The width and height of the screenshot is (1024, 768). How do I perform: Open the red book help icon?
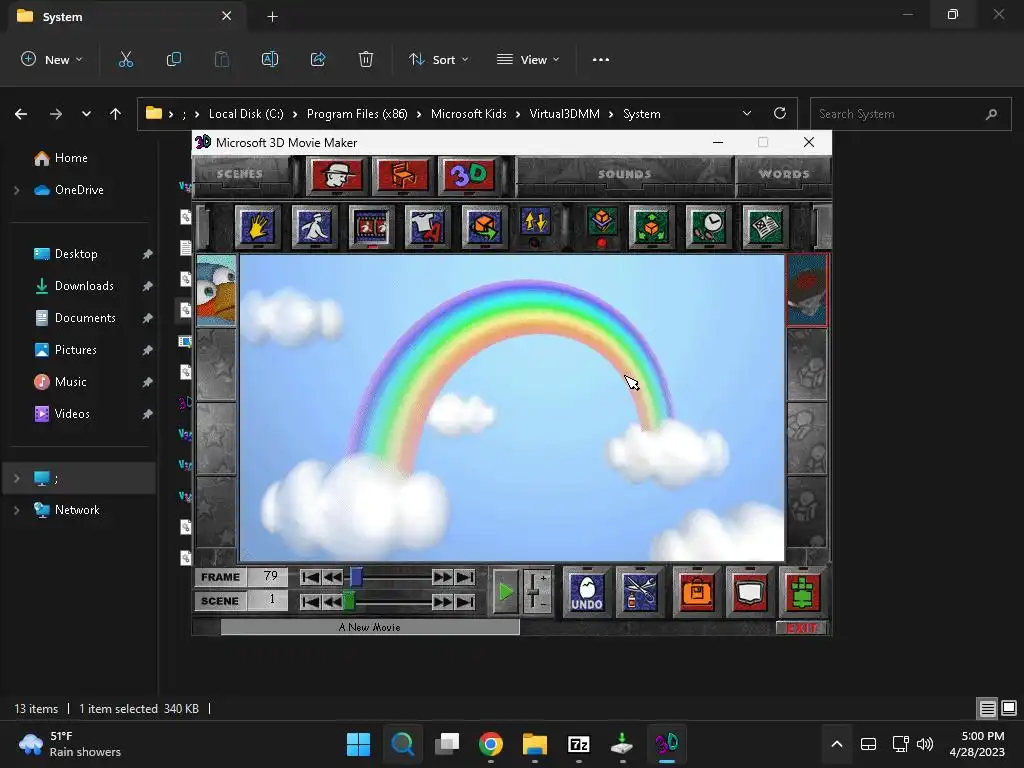pos(749,592)
